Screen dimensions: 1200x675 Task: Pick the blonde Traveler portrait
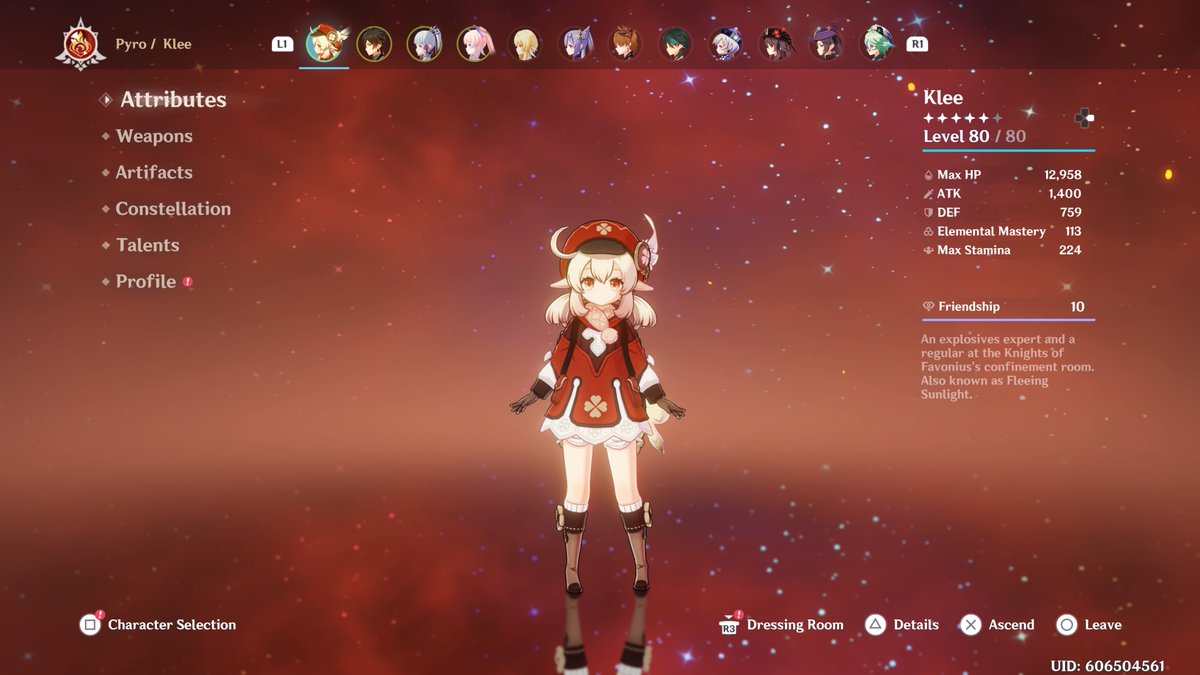525,44
